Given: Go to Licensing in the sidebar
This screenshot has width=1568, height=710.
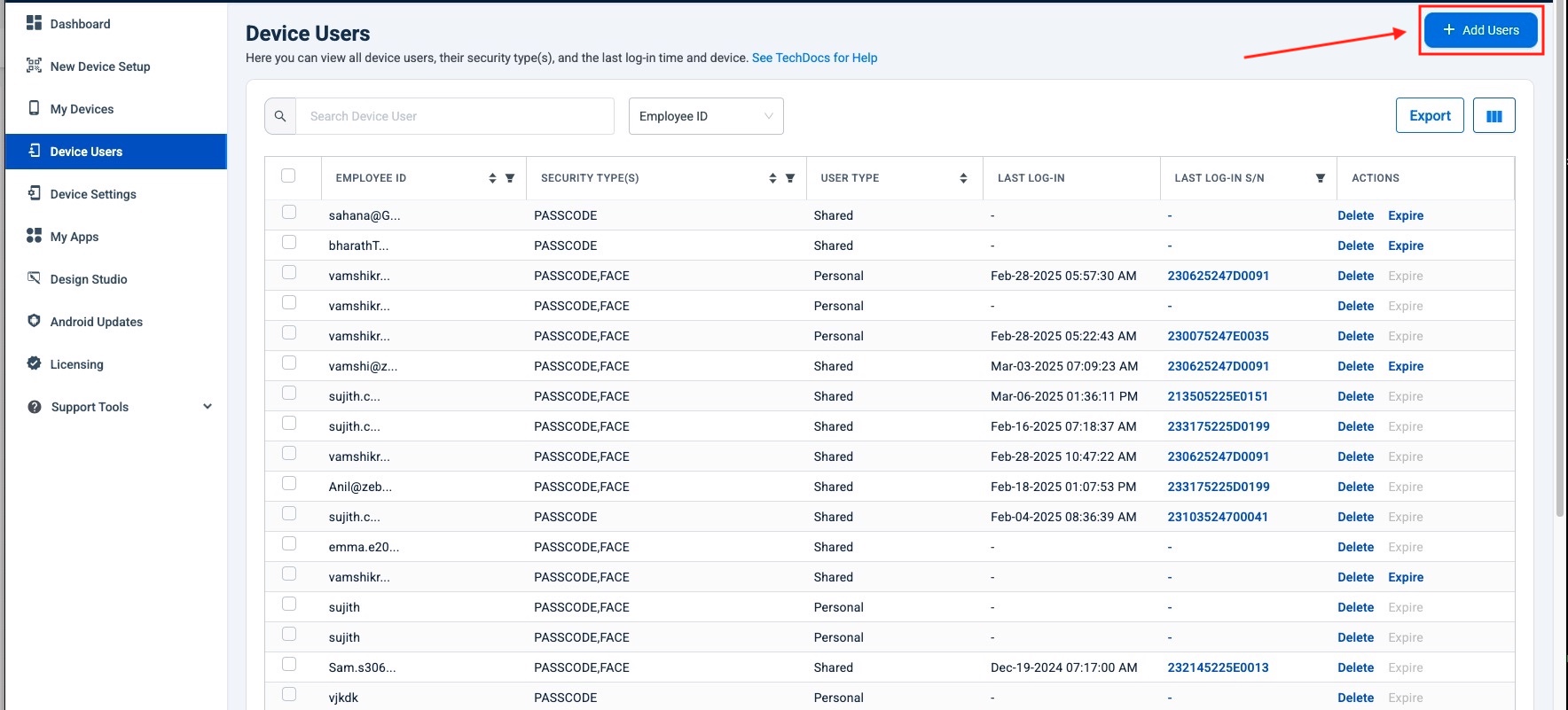Looking at the screenshot, I should (x=76, y=364).
